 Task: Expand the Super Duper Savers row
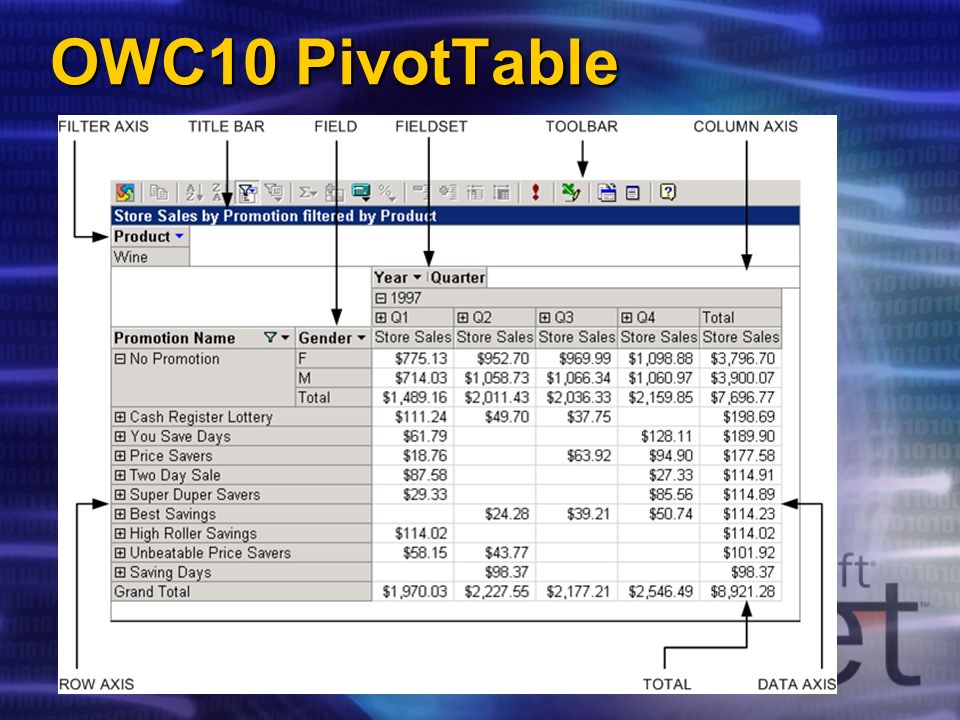(120, 495)
